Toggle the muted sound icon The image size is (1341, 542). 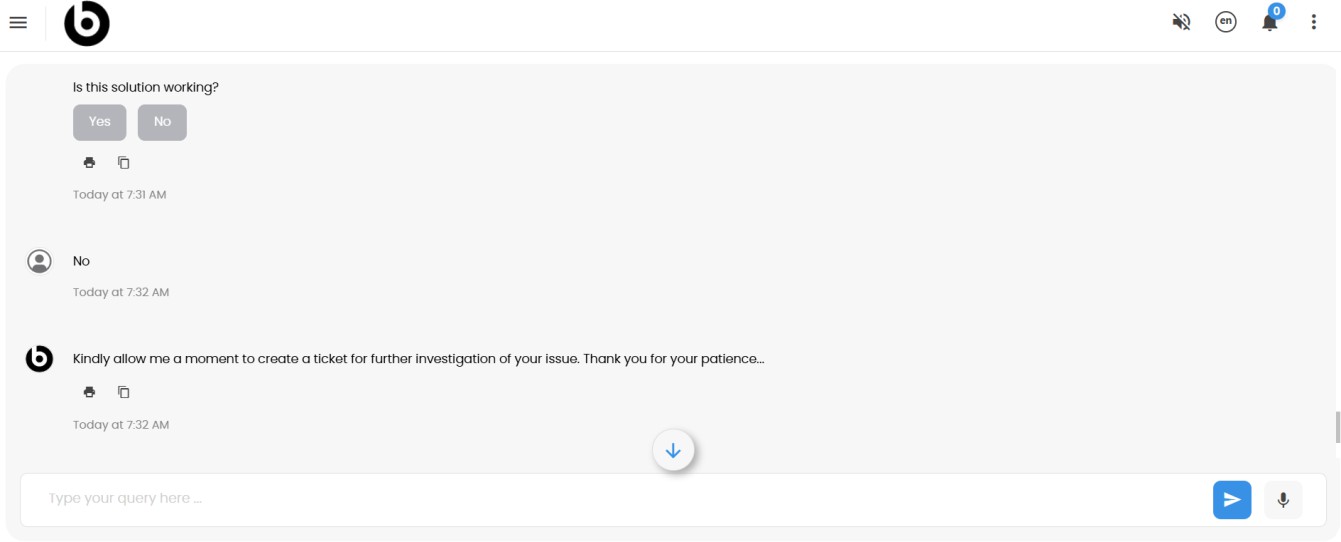point(1181,22)
